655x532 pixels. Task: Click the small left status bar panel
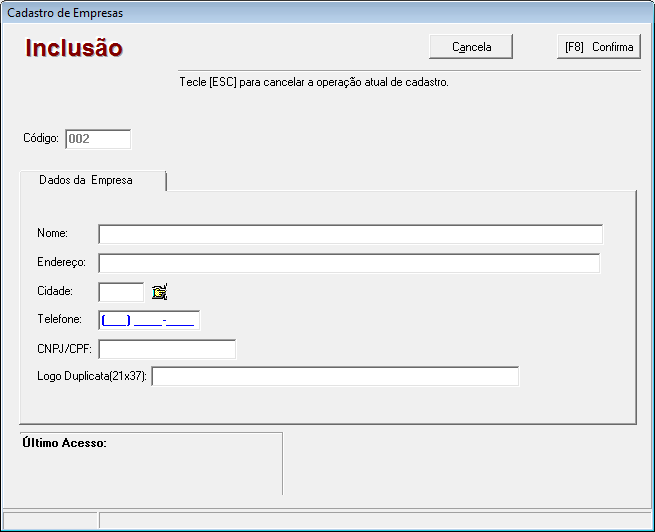pos(49,520)
